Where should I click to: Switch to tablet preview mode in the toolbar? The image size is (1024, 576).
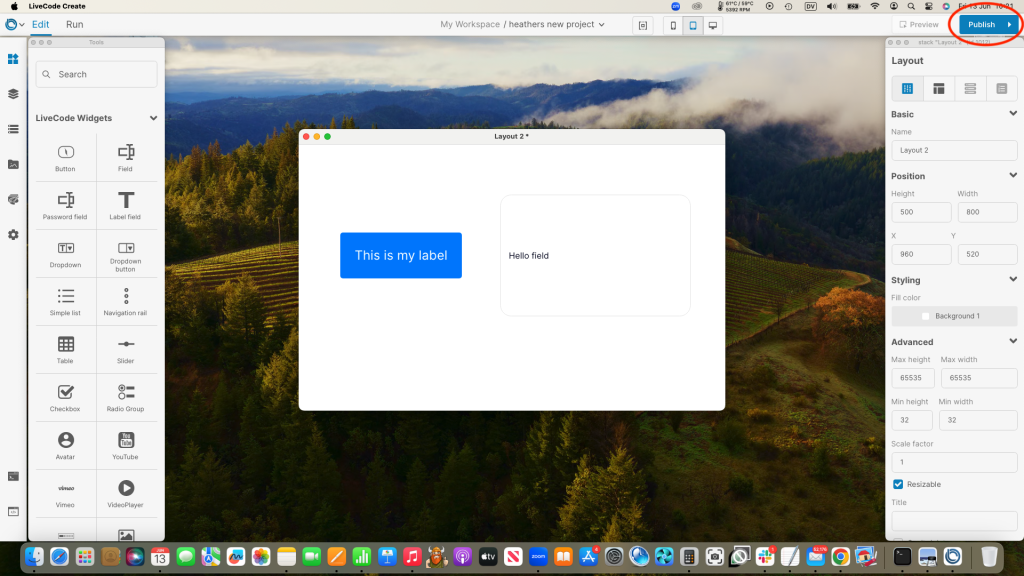pyautogui.click(x=692, y=25)
